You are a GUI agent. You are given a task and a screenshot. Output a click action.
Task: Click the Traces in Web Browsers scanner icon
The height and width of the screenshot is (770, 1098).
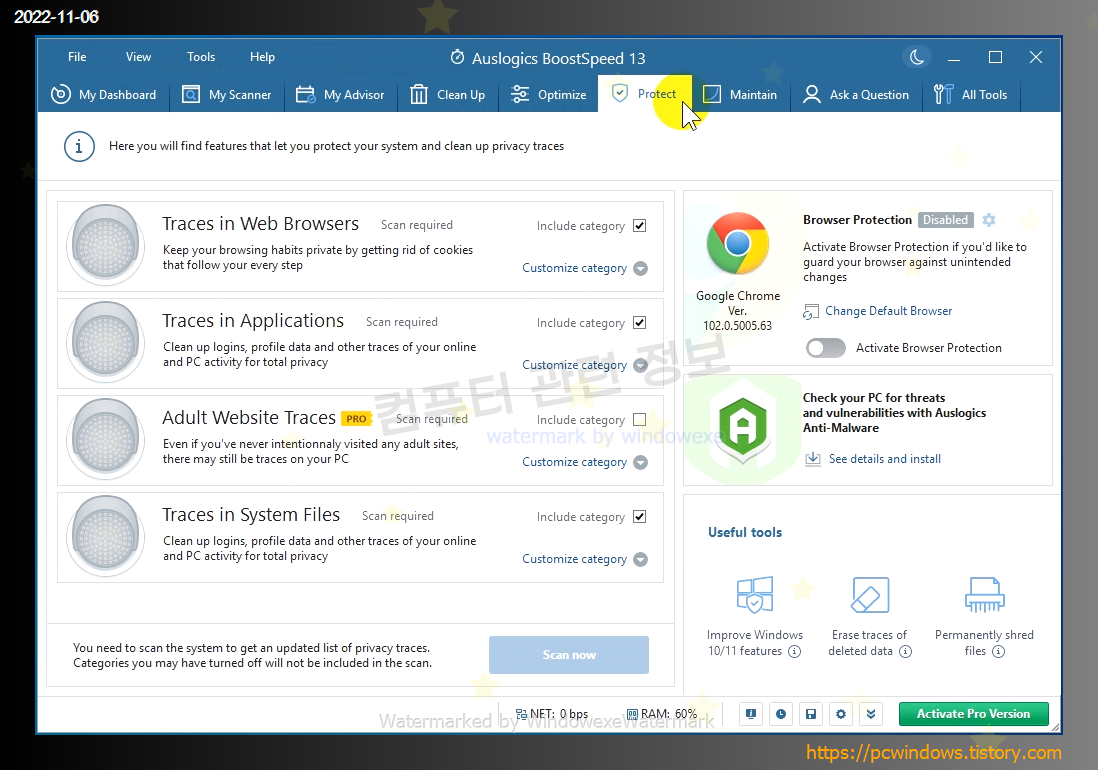(106, 244)
